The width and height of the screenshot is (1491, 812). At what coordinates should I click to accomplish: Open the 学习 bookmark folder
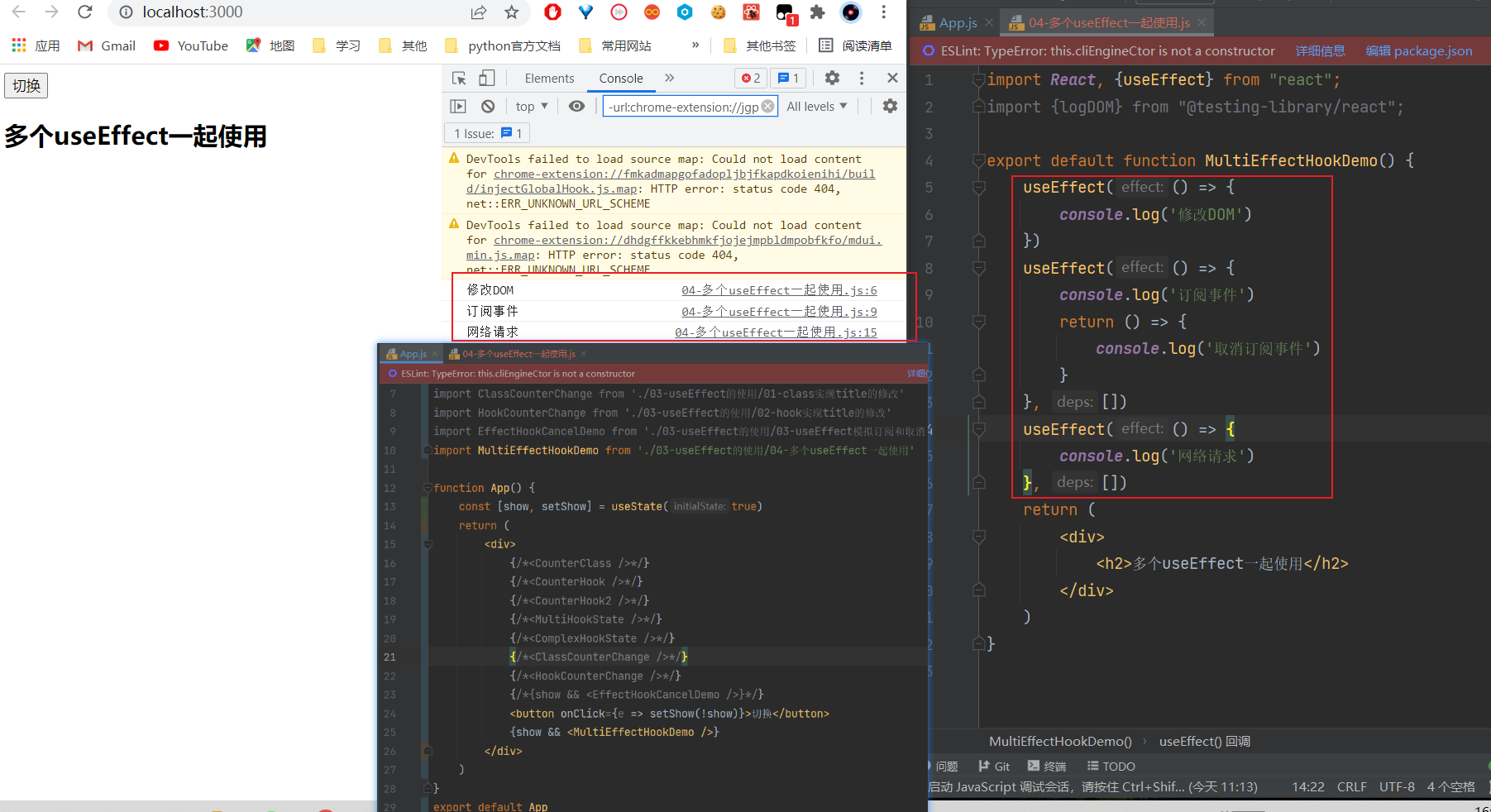point(337,45)
